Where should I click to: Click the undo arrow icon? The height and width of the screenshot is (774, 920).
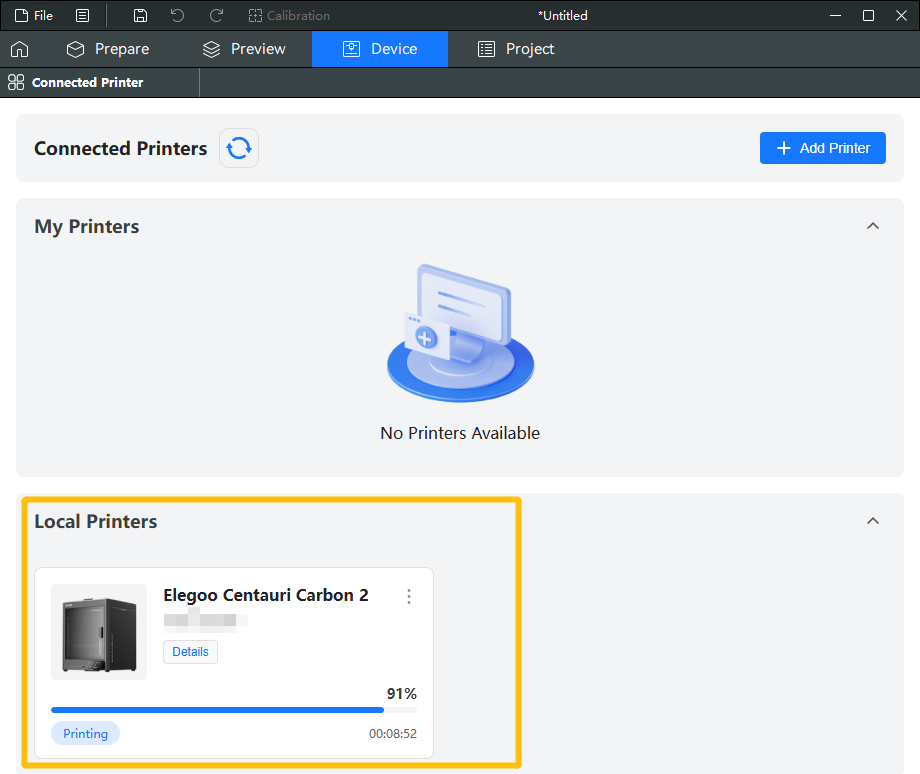177,15
